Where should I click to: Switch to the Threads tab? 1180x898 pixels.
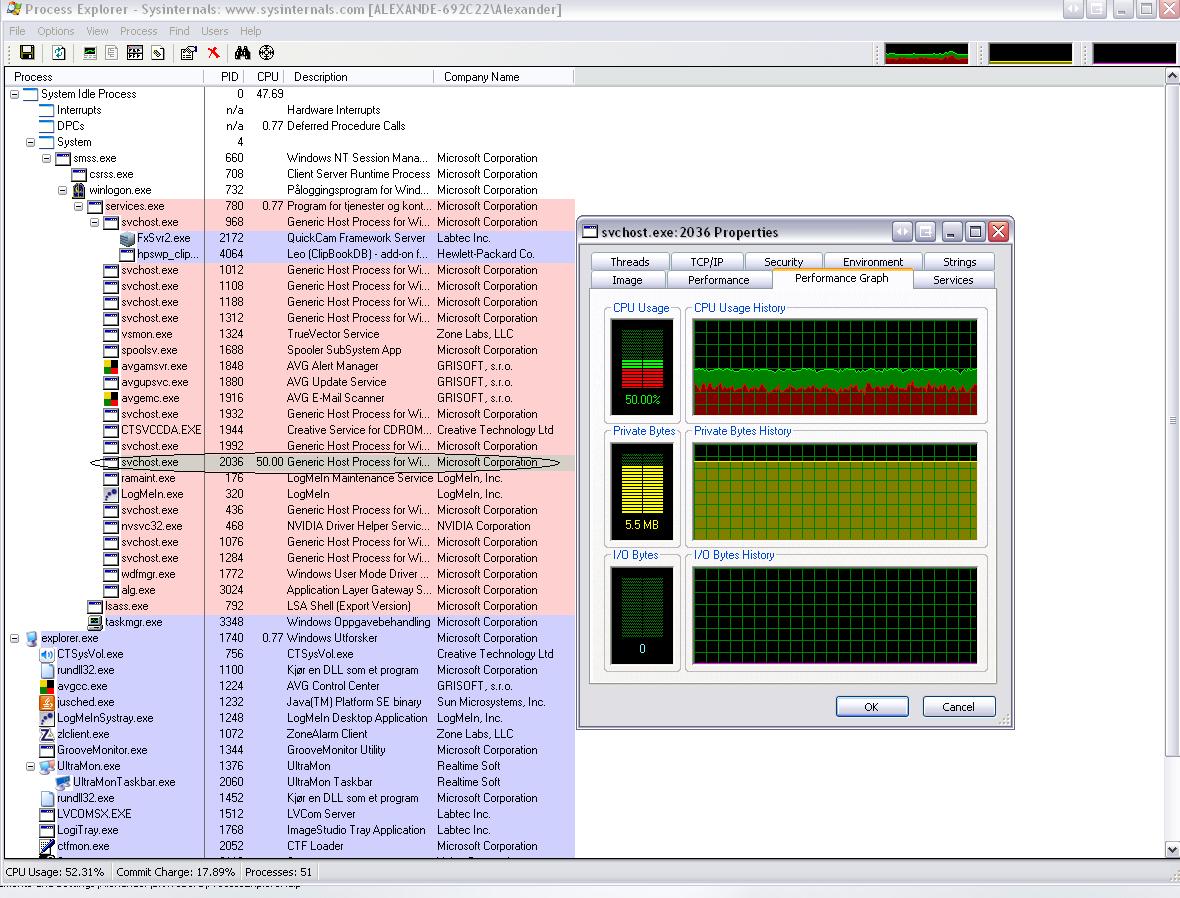pos(630,262)
